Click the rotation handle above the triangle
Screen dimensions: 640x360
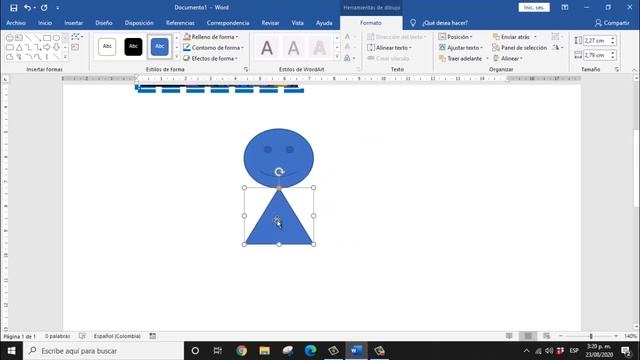point(279,172)
